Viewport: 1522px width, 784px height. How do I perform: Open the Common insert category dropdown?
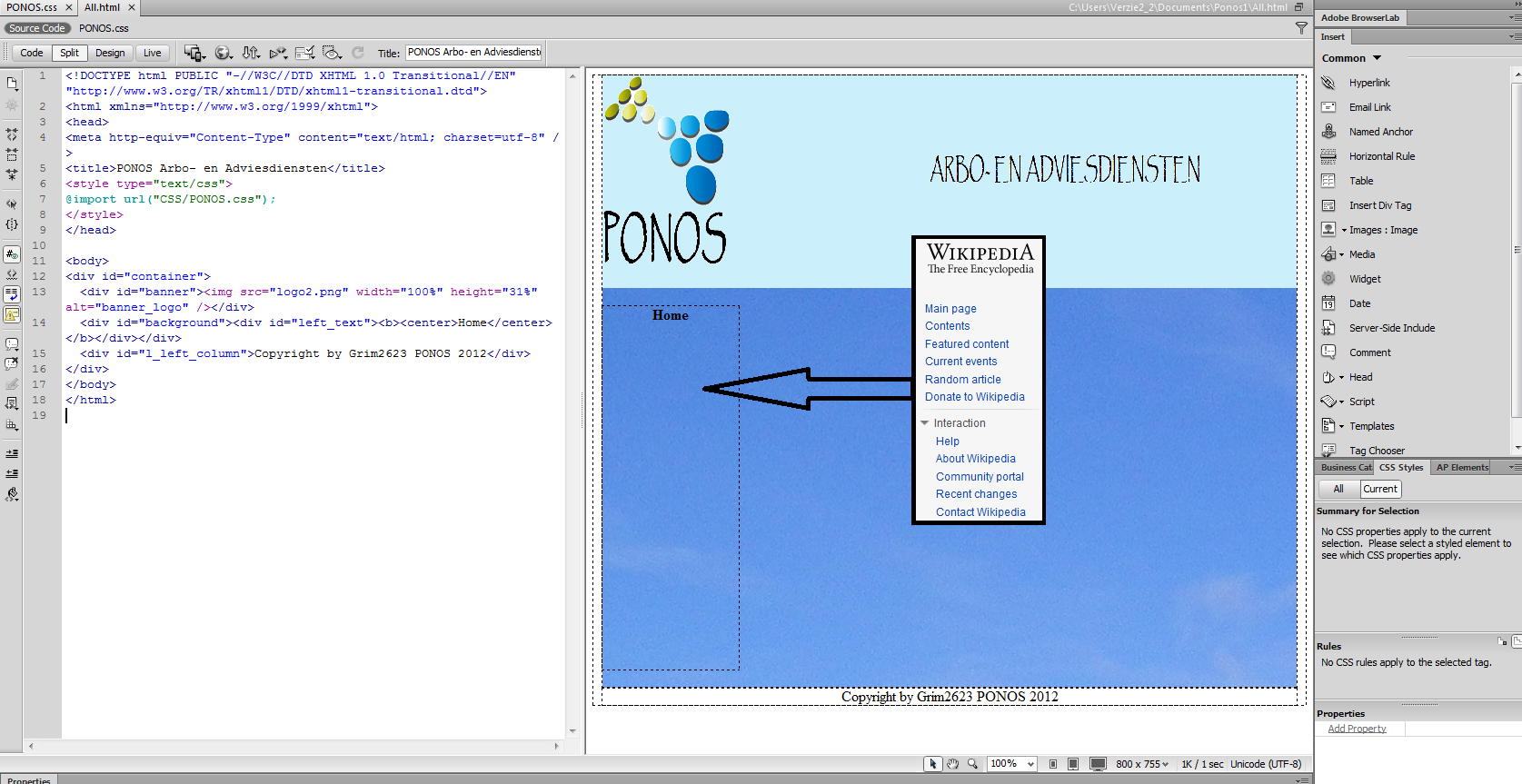pos(1351,58)
